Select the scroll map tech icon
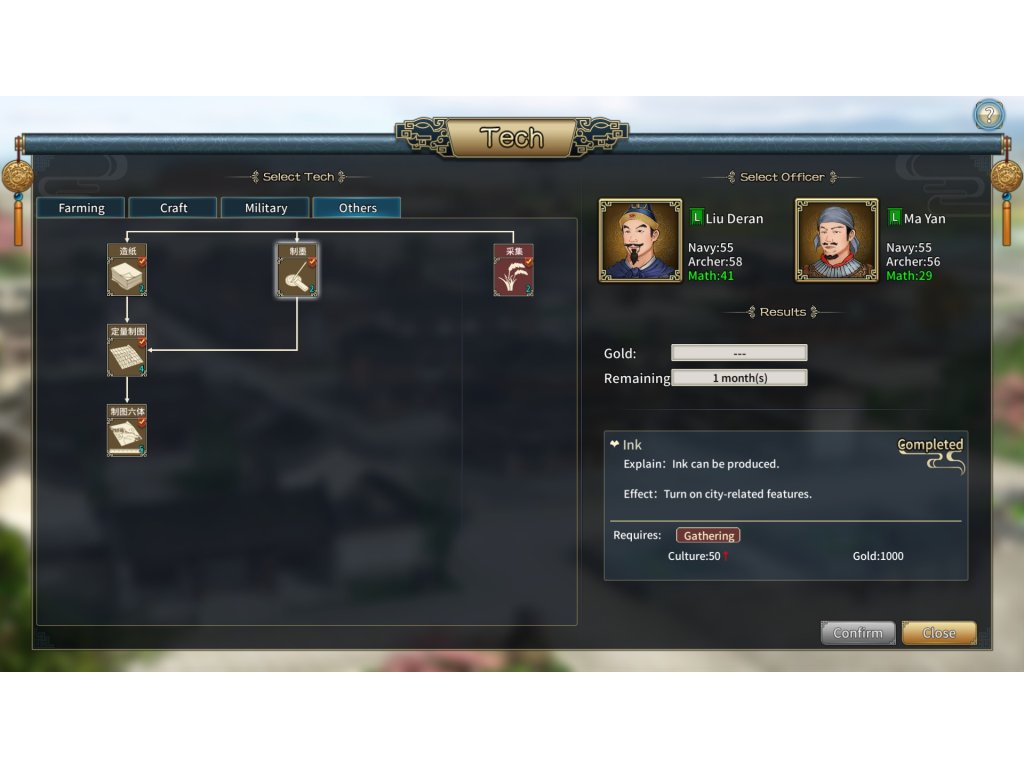The image size is (1024, 768). click(127, 430)
